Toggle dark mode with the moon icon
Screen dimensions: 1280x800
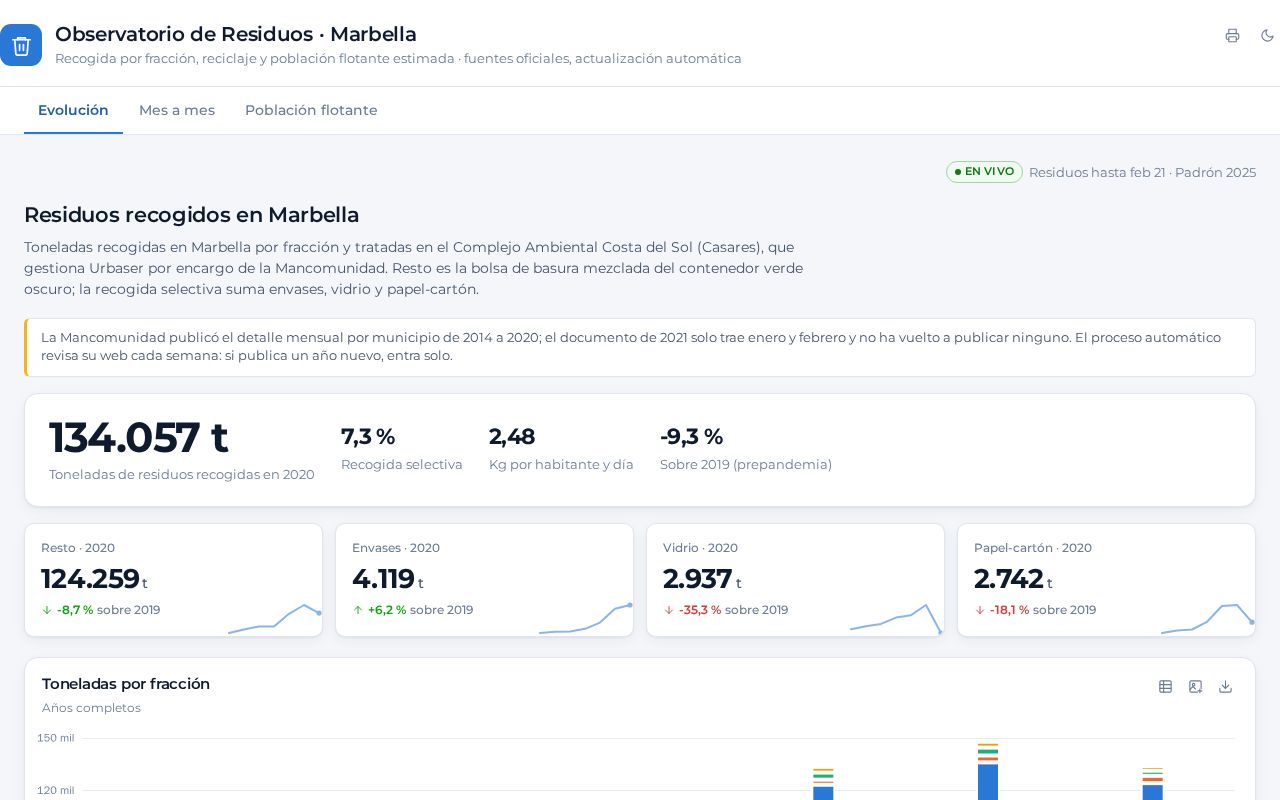pyautogui.click(x=1267, y=36)
